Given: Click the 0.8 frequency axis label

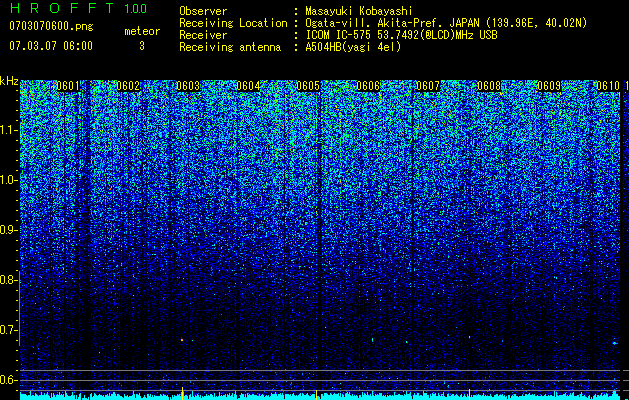Looking at the screenshot, I should click(x=8, y=280).
